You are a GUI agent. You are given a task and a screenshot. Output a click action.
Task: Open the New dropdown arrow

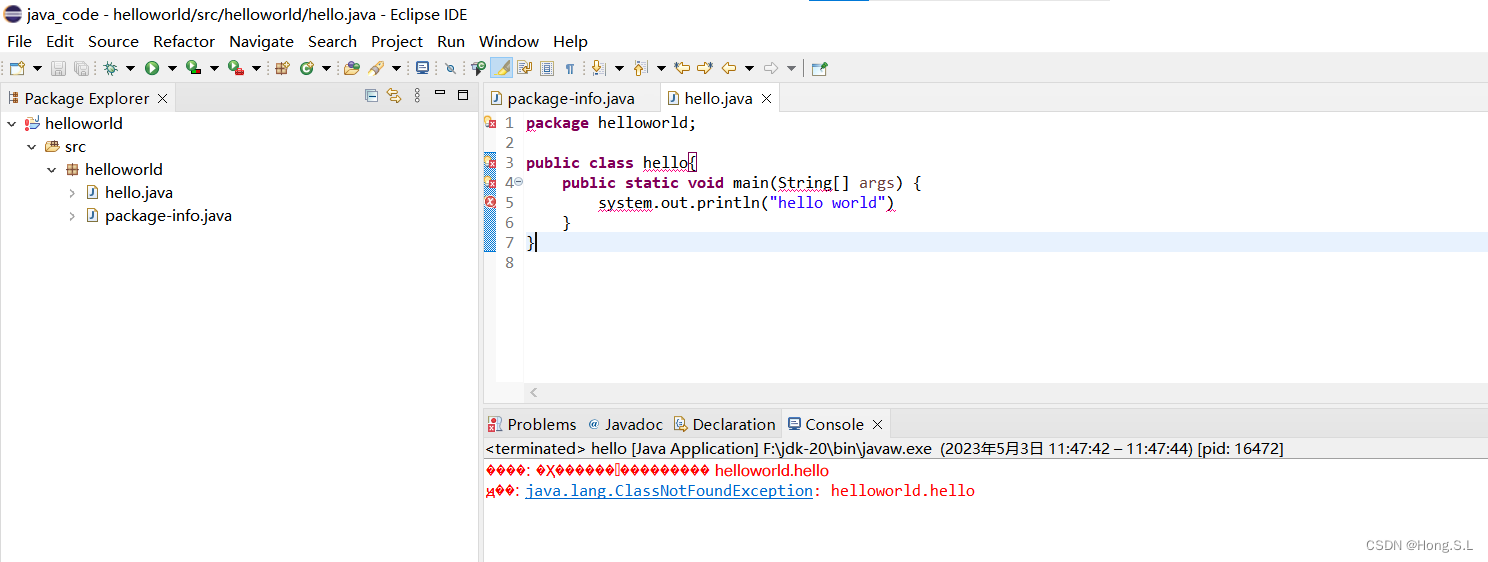coord(38,68)
